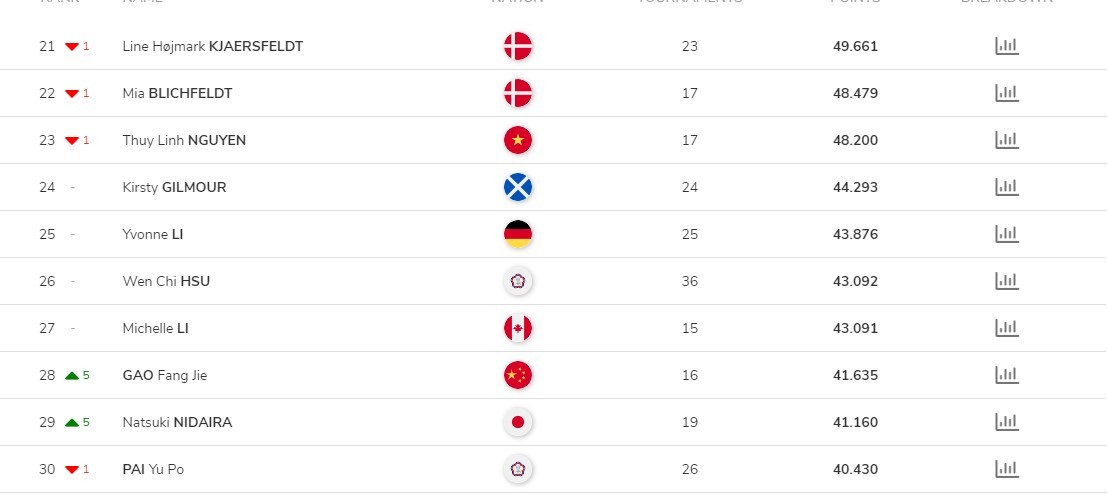This screenshot has height=496, width=1108.
Task: Open Natsuki Nidaira's player profile
Action: [x=177, y=423]
